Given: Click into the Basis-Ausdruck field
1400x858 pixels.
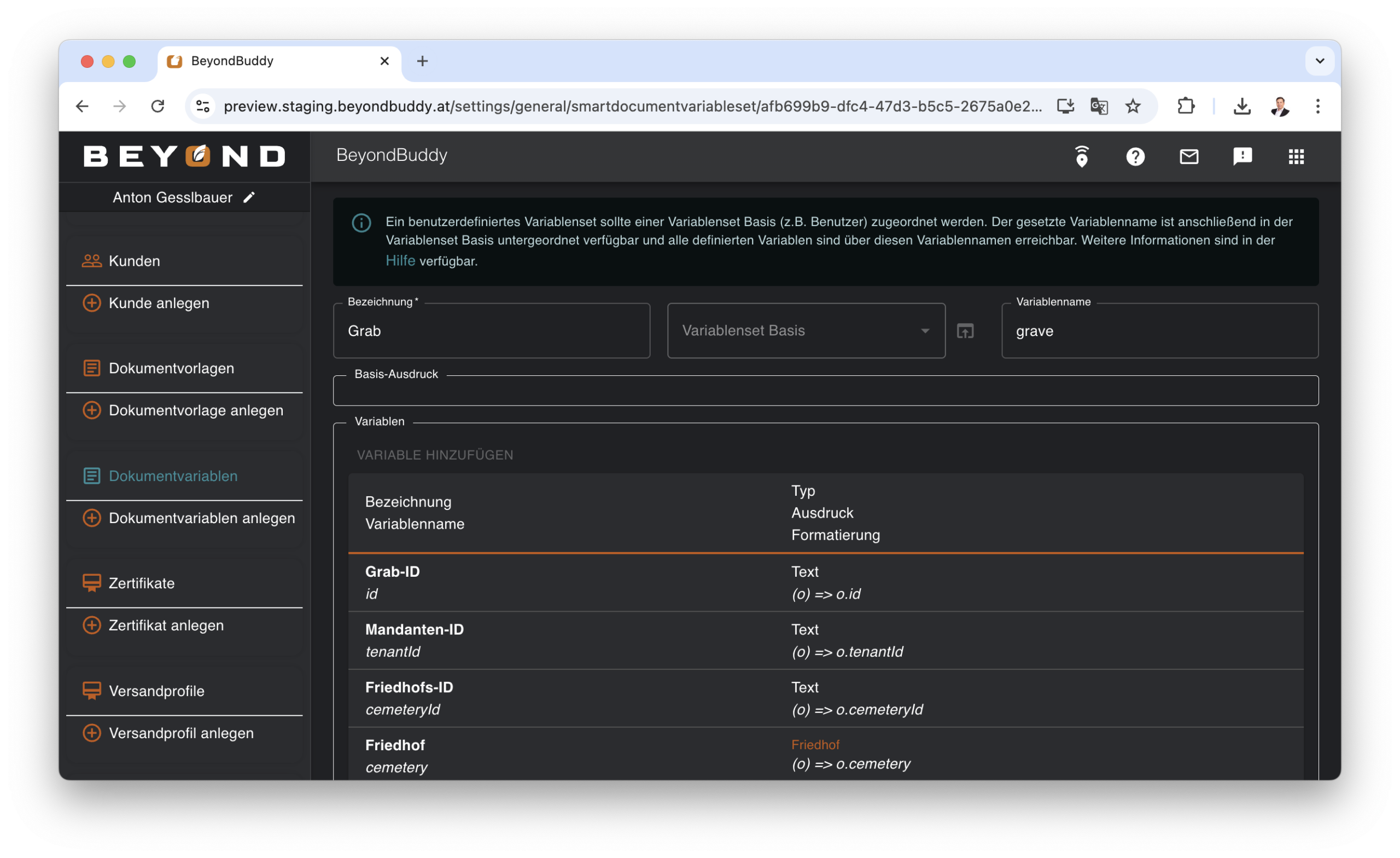Looking at the screenshot, I should pos(825,392).
